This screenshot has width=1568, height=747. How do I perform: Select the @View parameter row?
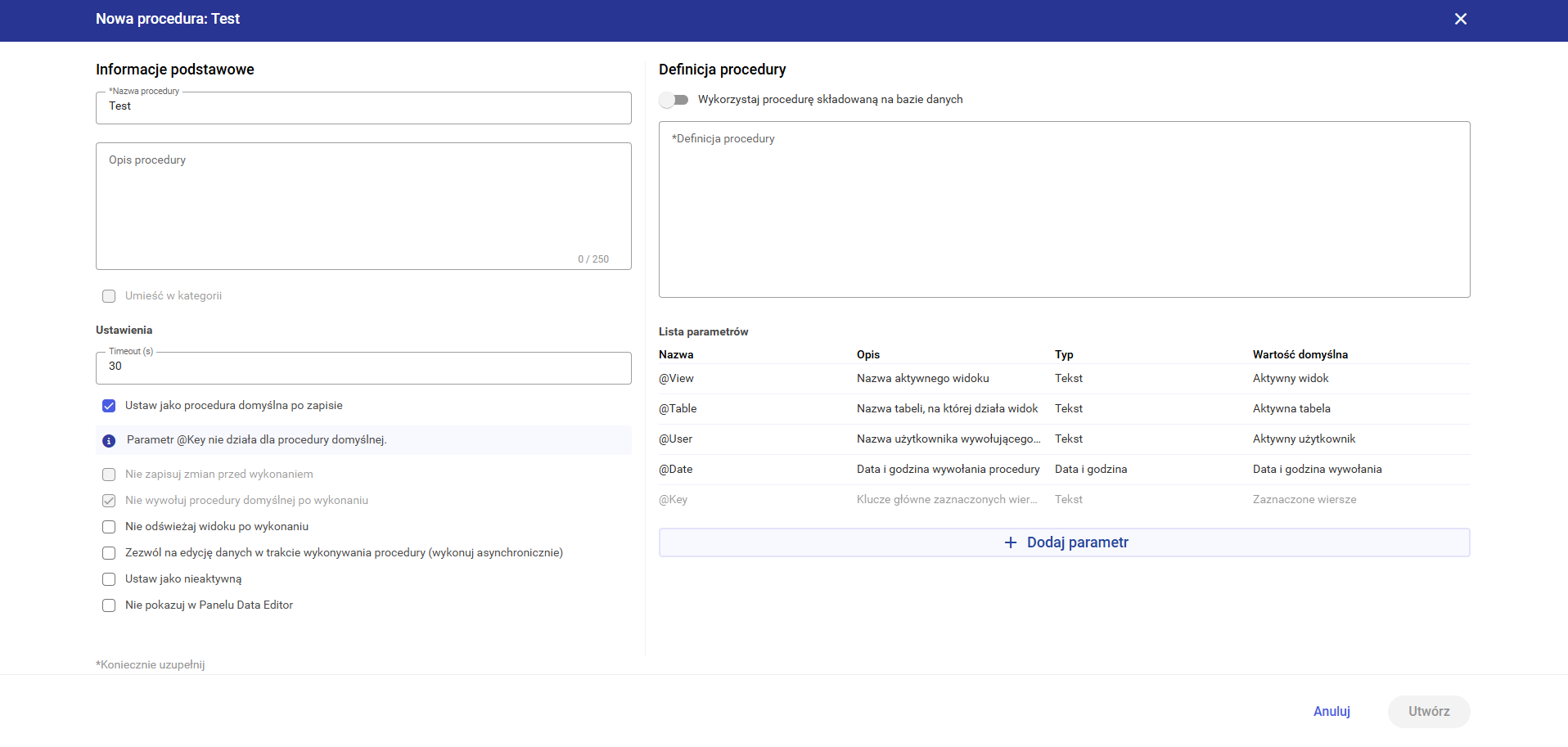1064,379
